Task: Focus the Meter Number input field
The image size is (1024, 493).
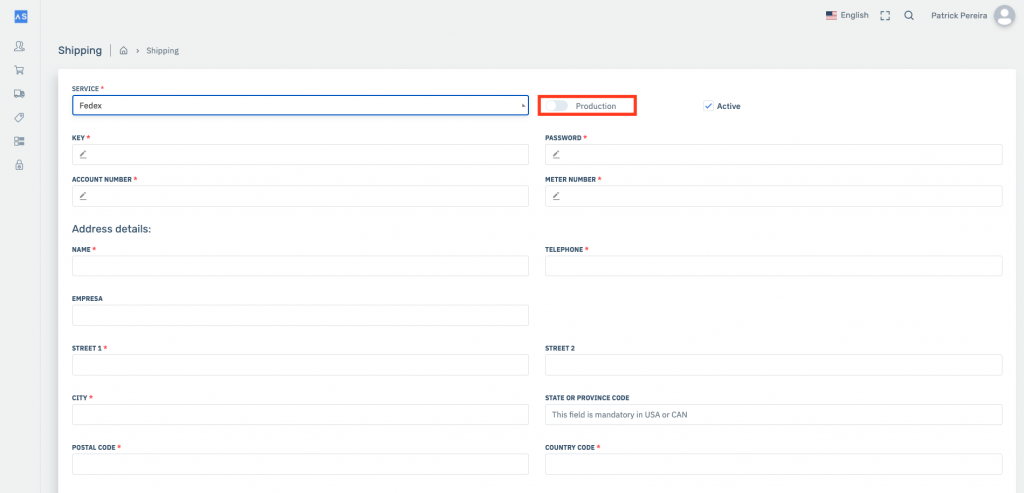Action: pos(773,197)
